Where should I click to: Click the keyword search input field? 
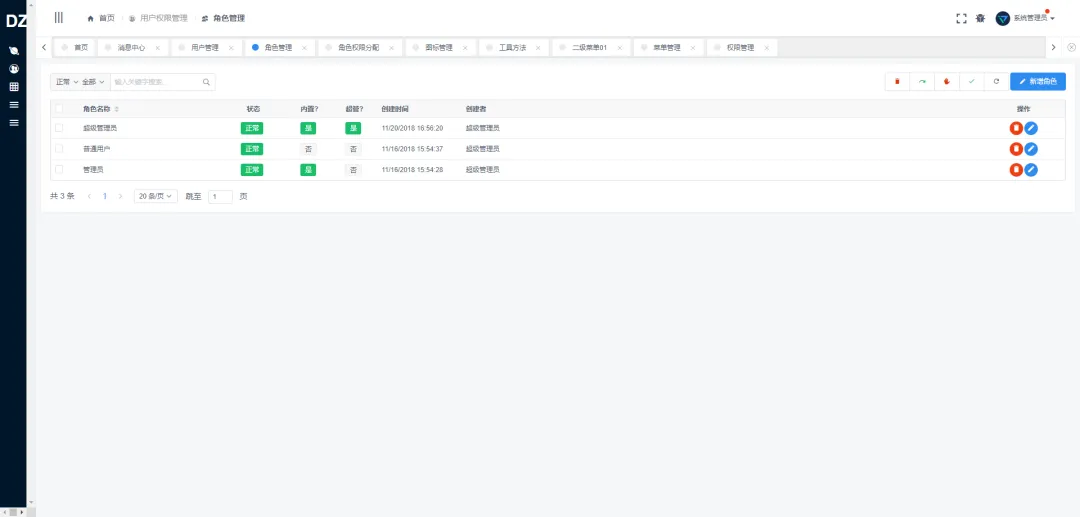coord(155,82)
